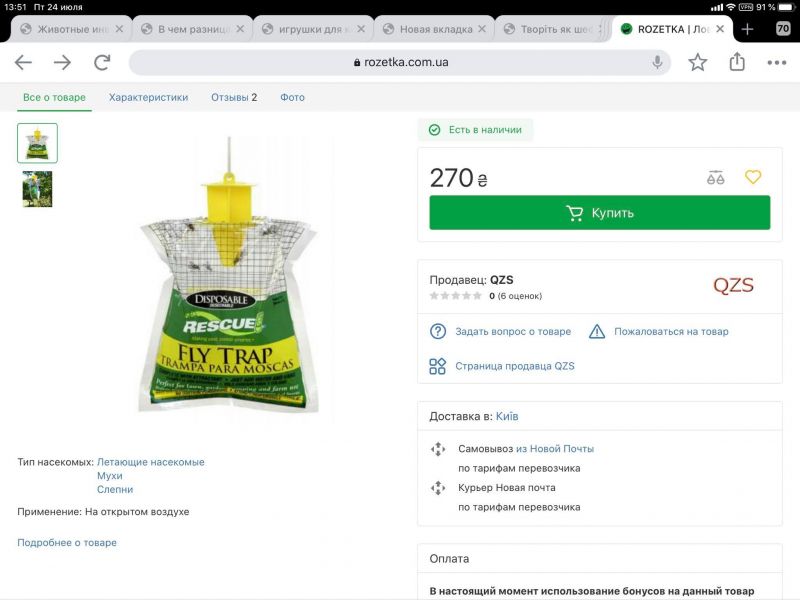Reload the page
The width and height of the screenshot is (800, 600).
[x=102, y=62]
